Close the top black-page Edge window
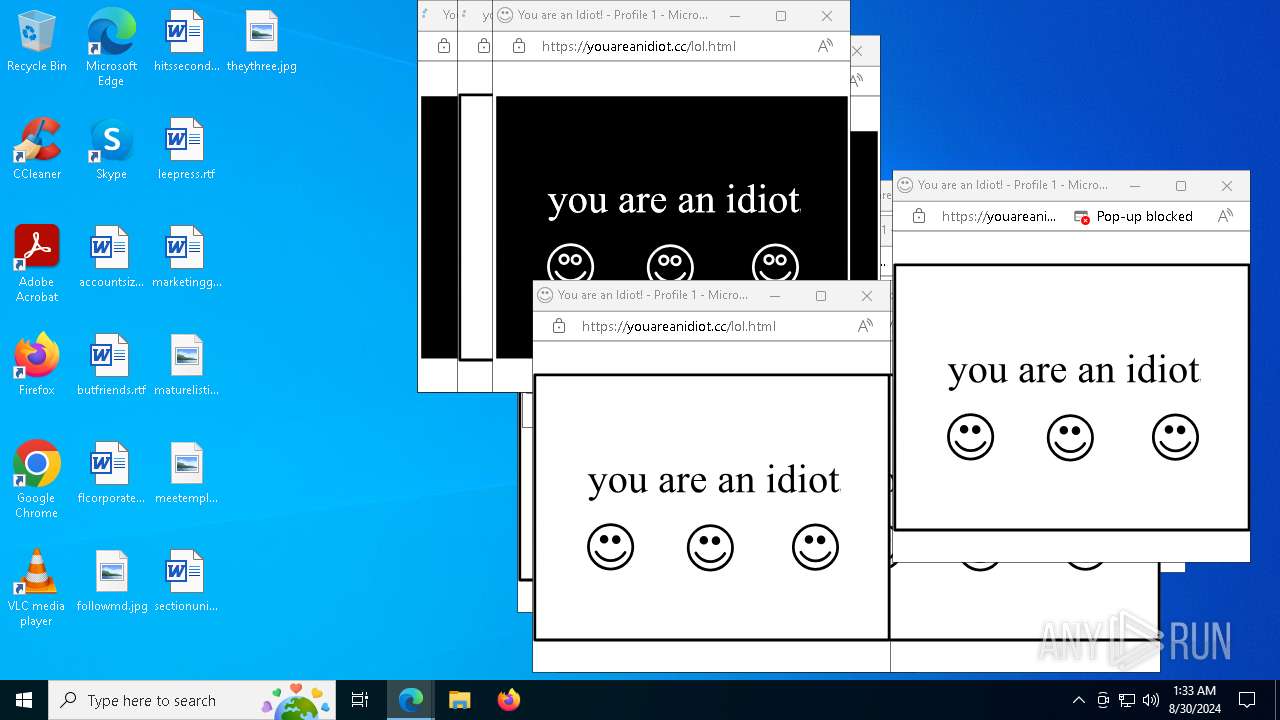The height and width of the screenshot is (720, 1280). tap(827, 16)
